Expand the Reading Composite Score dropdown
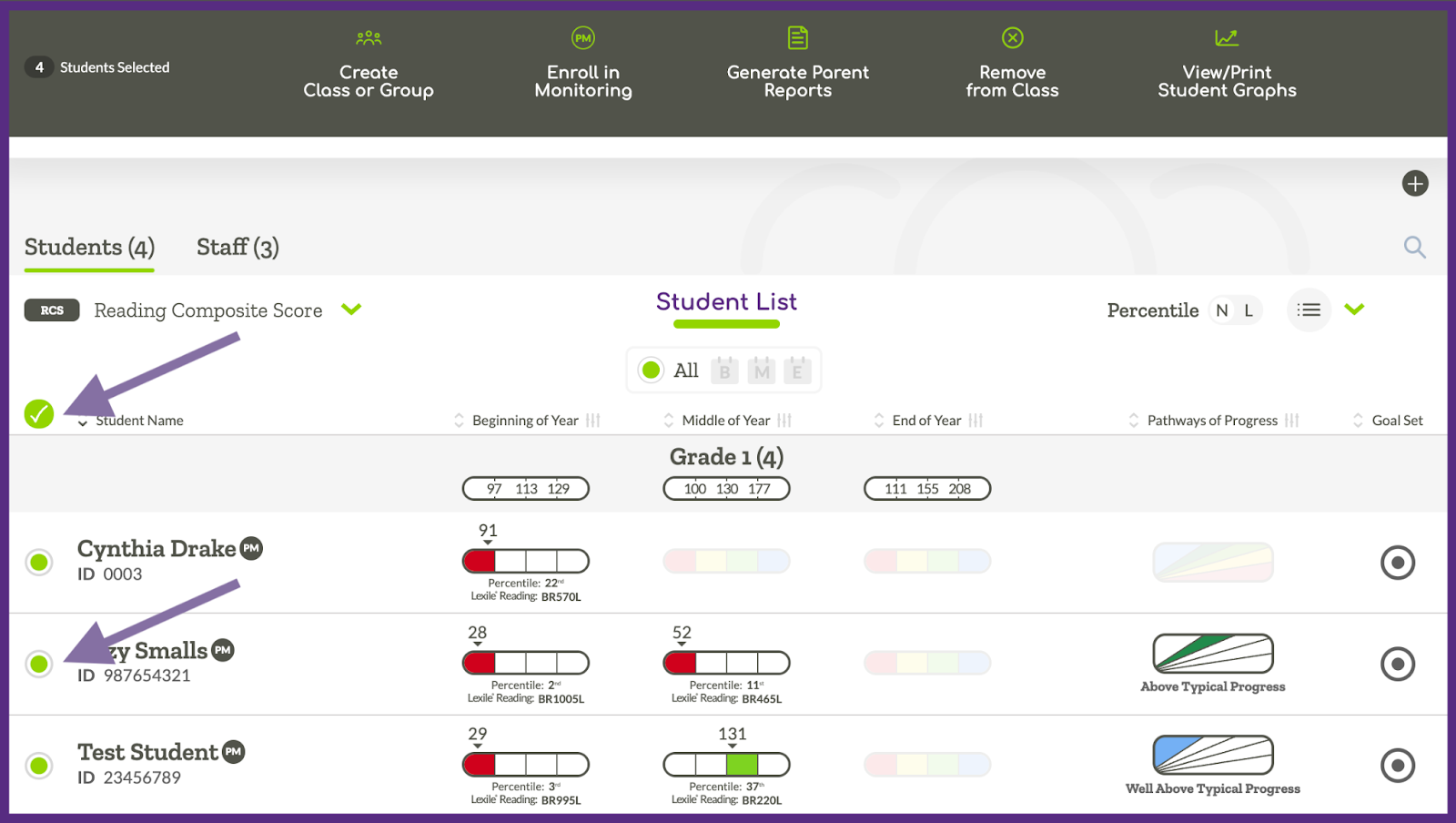The image size is (1456, 823). click(351, 310)
